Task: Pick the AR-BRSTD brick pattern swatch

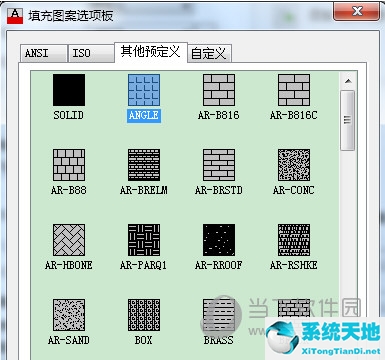Action: pyautogui.click(x=219, y=165)
